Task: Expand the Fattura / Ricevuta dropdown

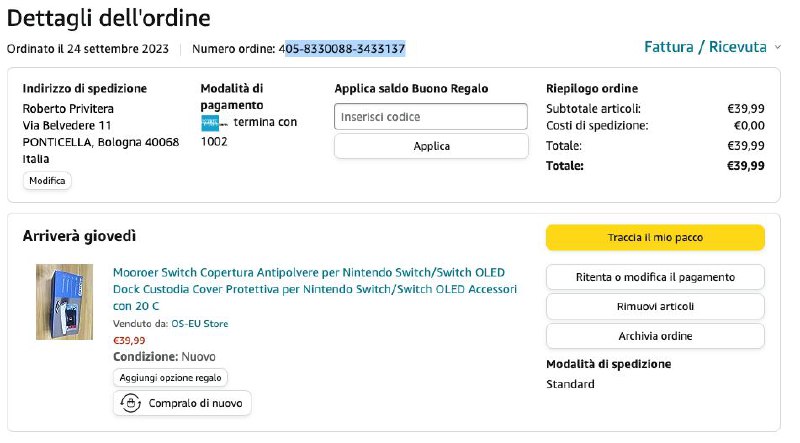Action: [x=712, y=47]
